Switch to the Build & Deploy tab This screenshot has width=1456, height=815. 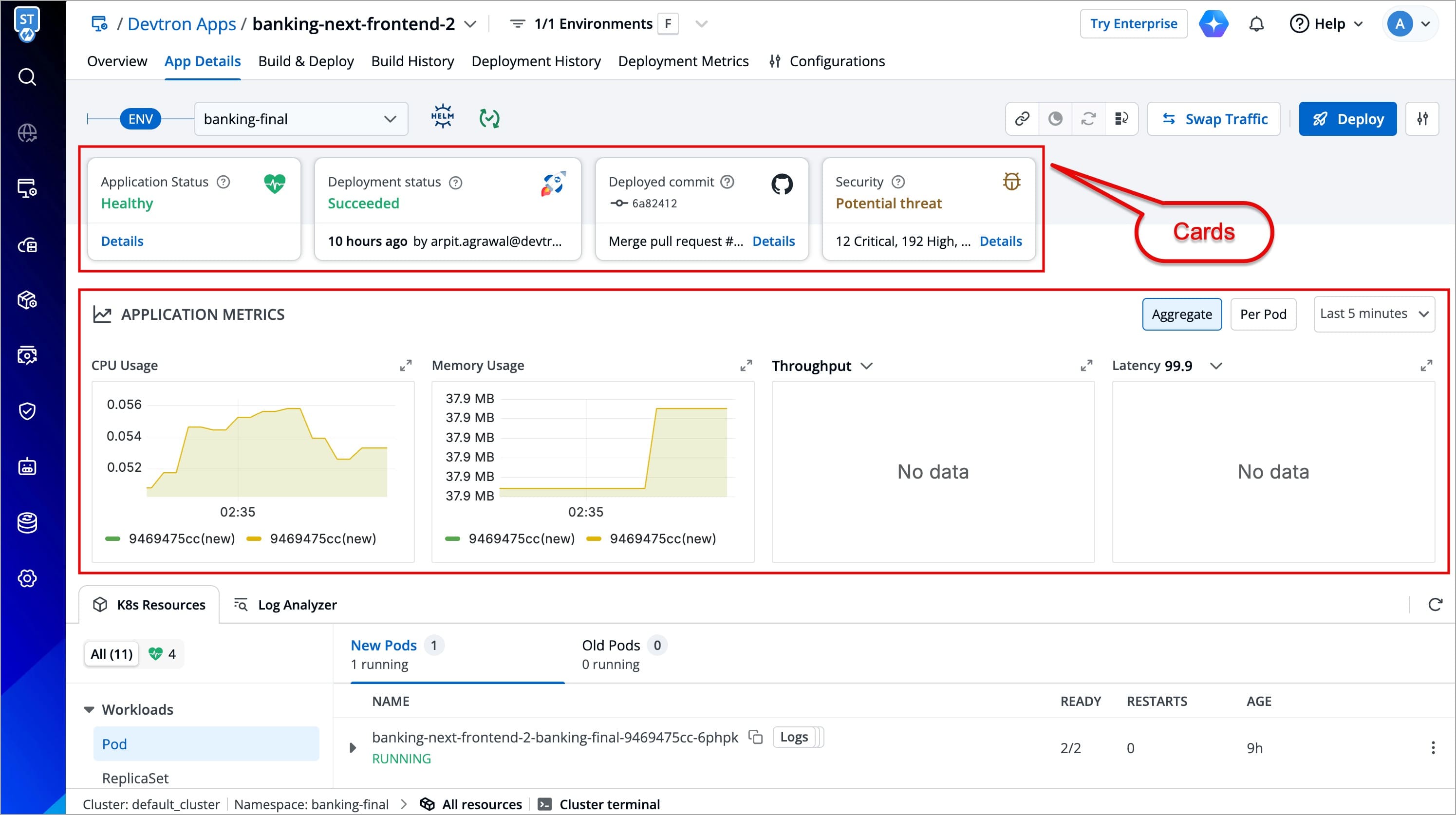[306, 61]
